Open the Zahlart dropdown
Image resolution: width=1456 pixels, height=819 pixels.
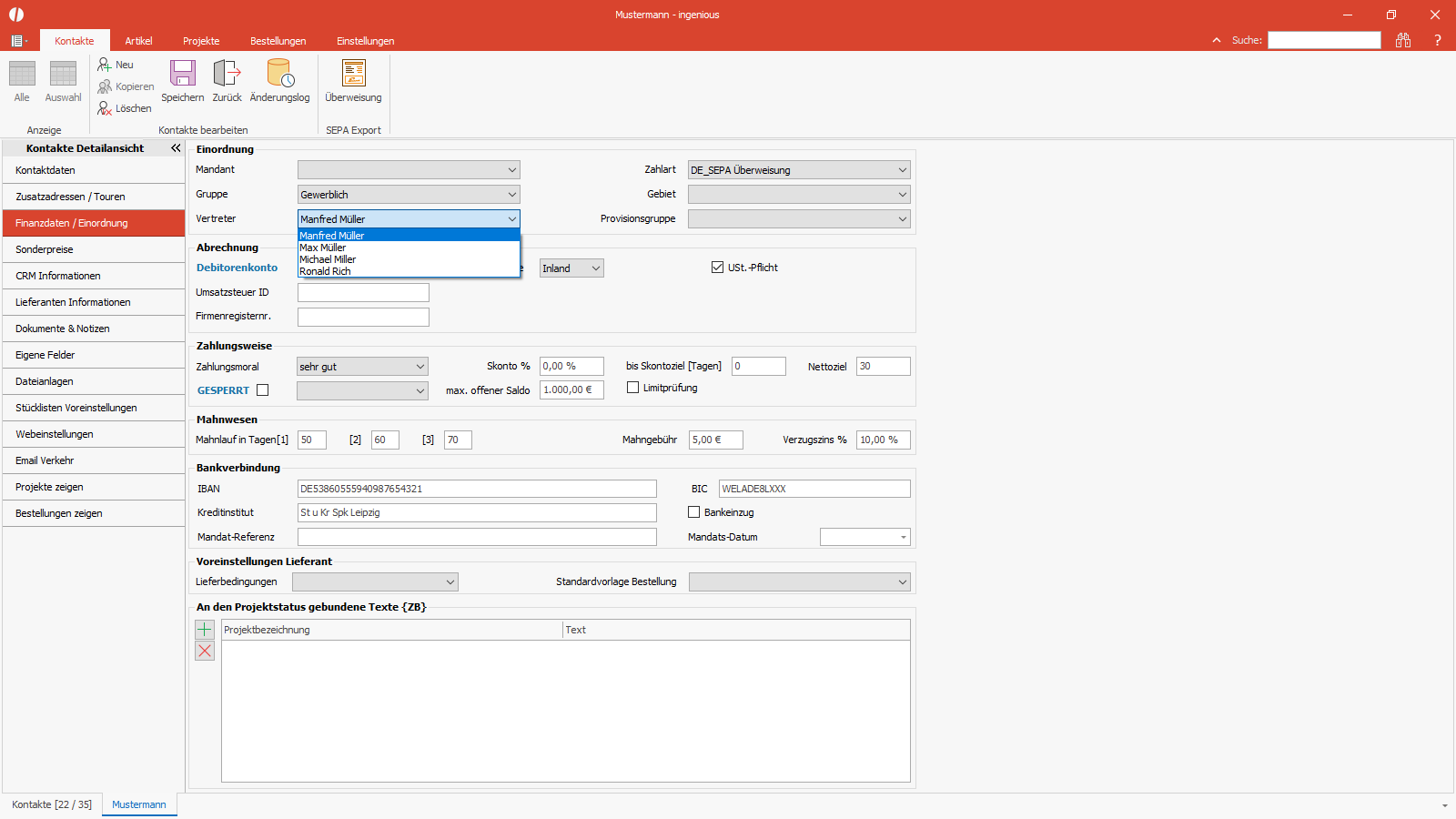pyautogui.click(x=799, y=170)
